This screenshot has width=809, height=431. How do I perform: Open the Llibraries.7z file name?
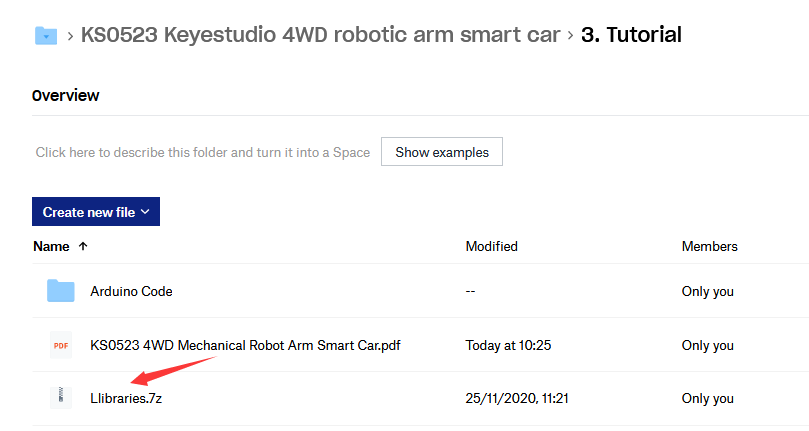pyautogui.click(x=126, y=398)
